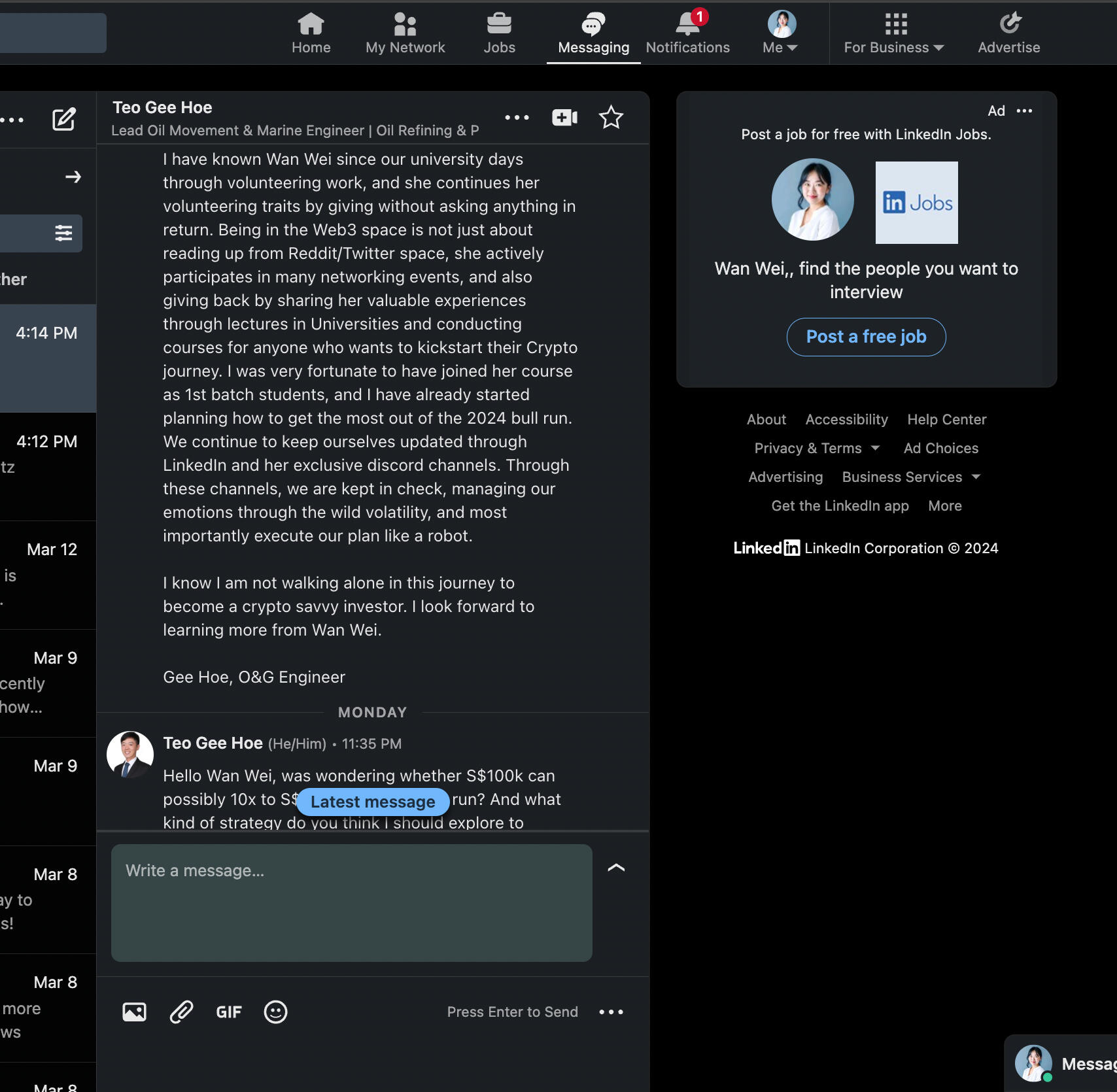Open the 4:14 PM conversation

click(48, 358)
